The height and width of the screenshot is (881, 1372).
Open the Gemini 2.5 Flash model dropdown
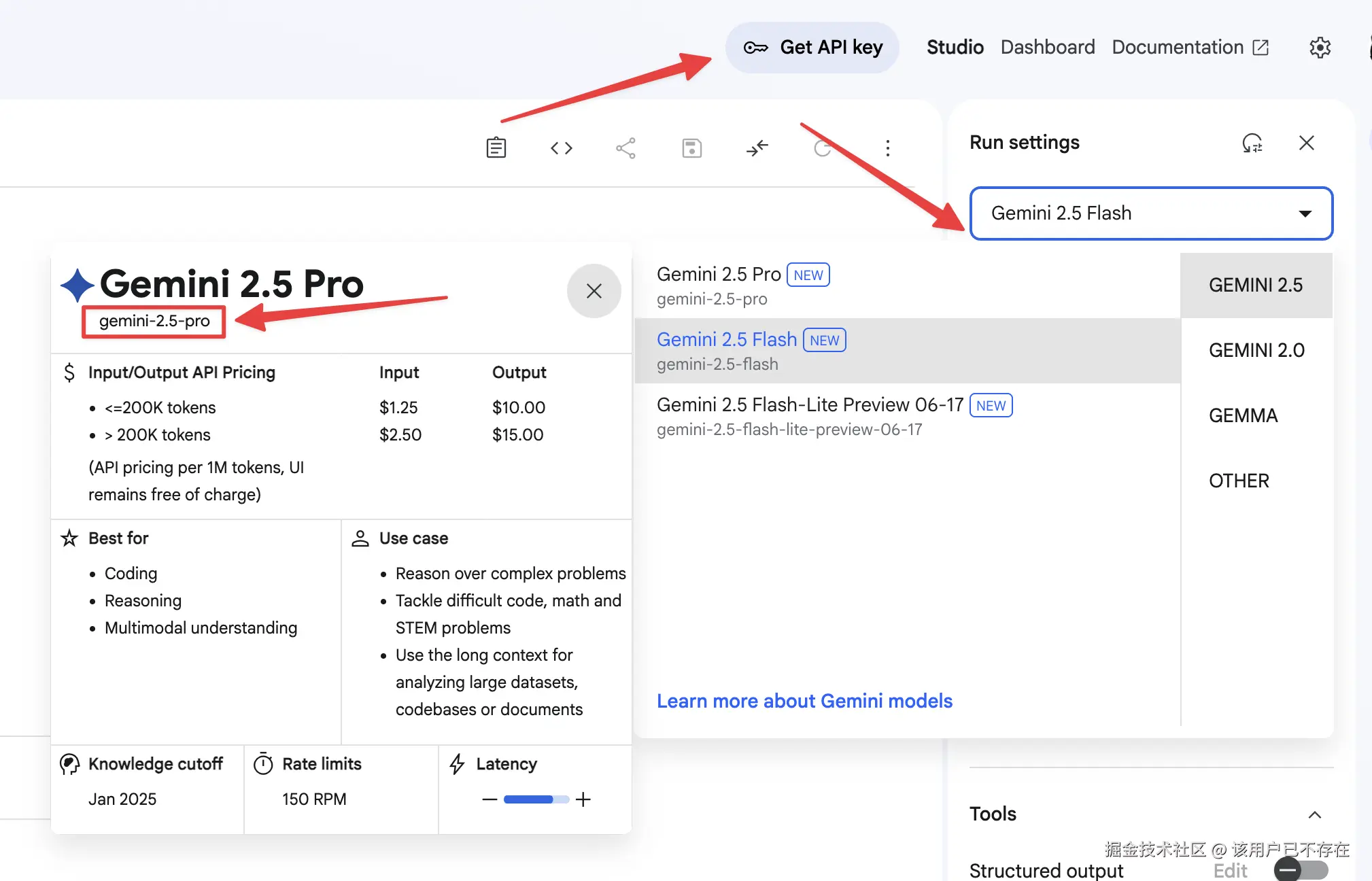click(1150, 213)
